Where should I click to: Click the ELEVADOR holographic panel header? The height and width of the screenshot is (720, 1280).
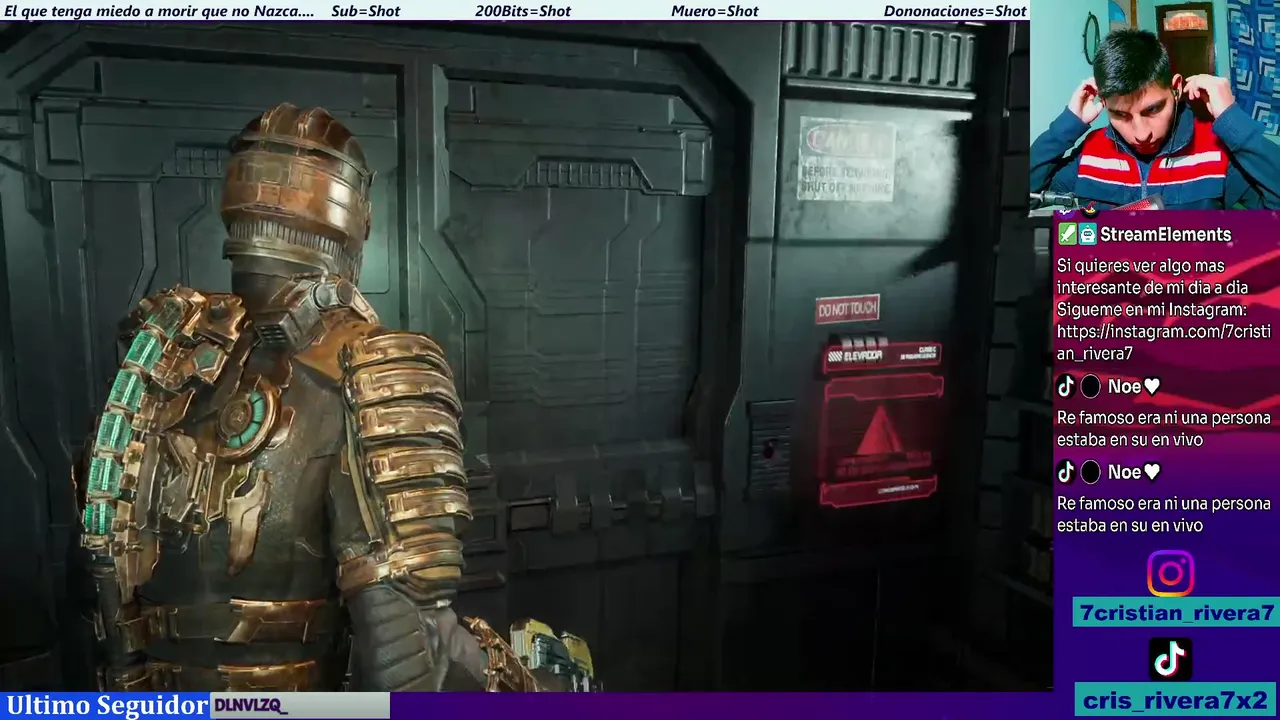click(881, 356)
